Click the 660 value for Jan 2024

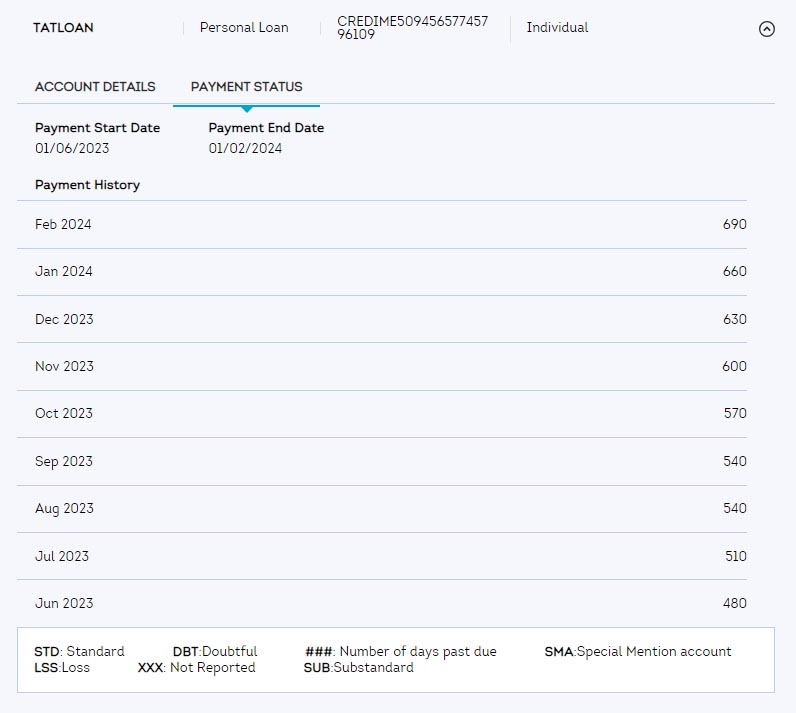point(734,271)
